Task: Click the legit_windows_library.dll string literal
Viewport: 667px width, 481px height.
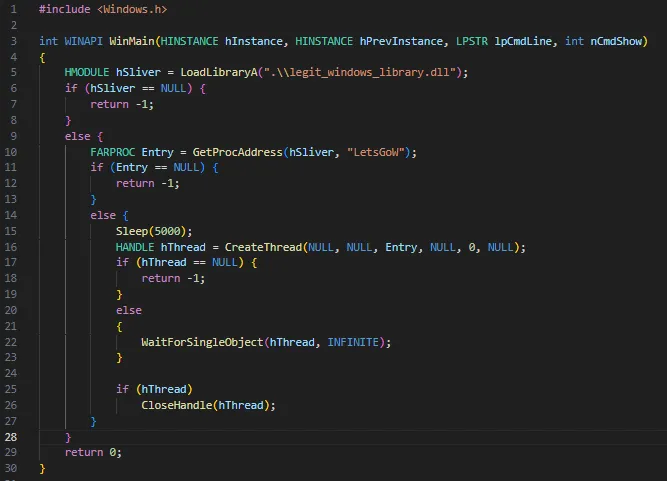Action: coord(359,72)
